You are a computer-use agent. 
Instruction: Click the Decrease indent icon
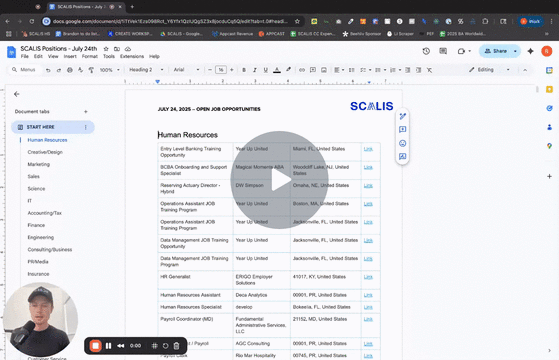[408, 70]
